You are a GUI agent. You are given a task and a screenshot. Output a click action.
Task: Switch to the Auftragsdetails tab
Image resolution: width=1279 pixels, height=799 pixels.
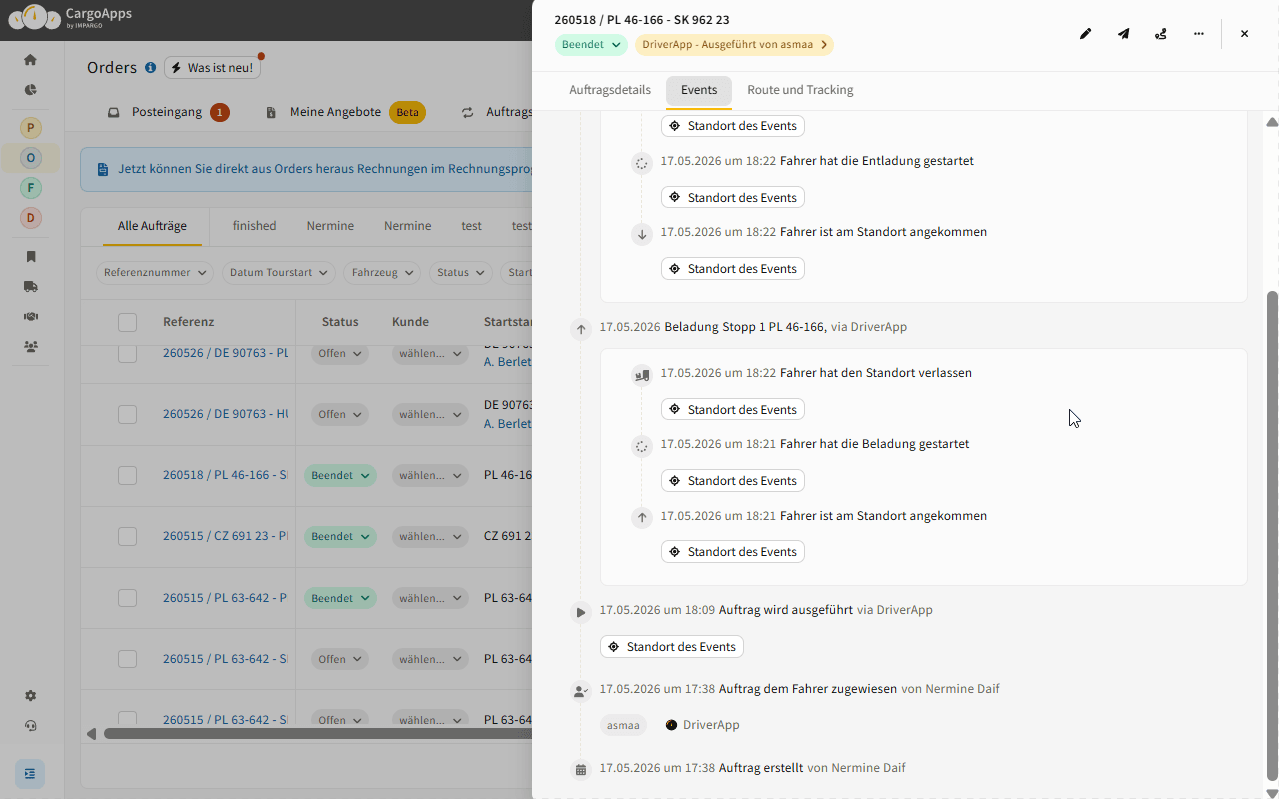click(x=610, y=90)
